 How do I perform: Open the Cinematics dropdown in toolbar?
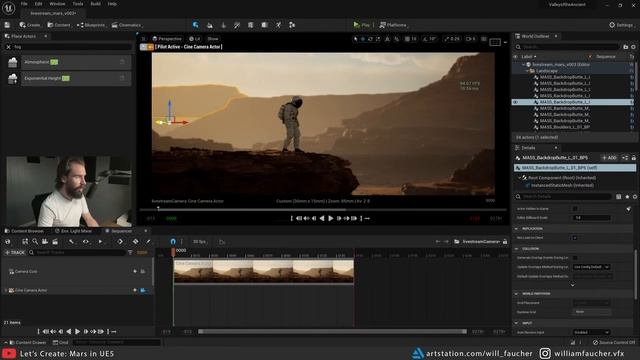pos(127,25)
